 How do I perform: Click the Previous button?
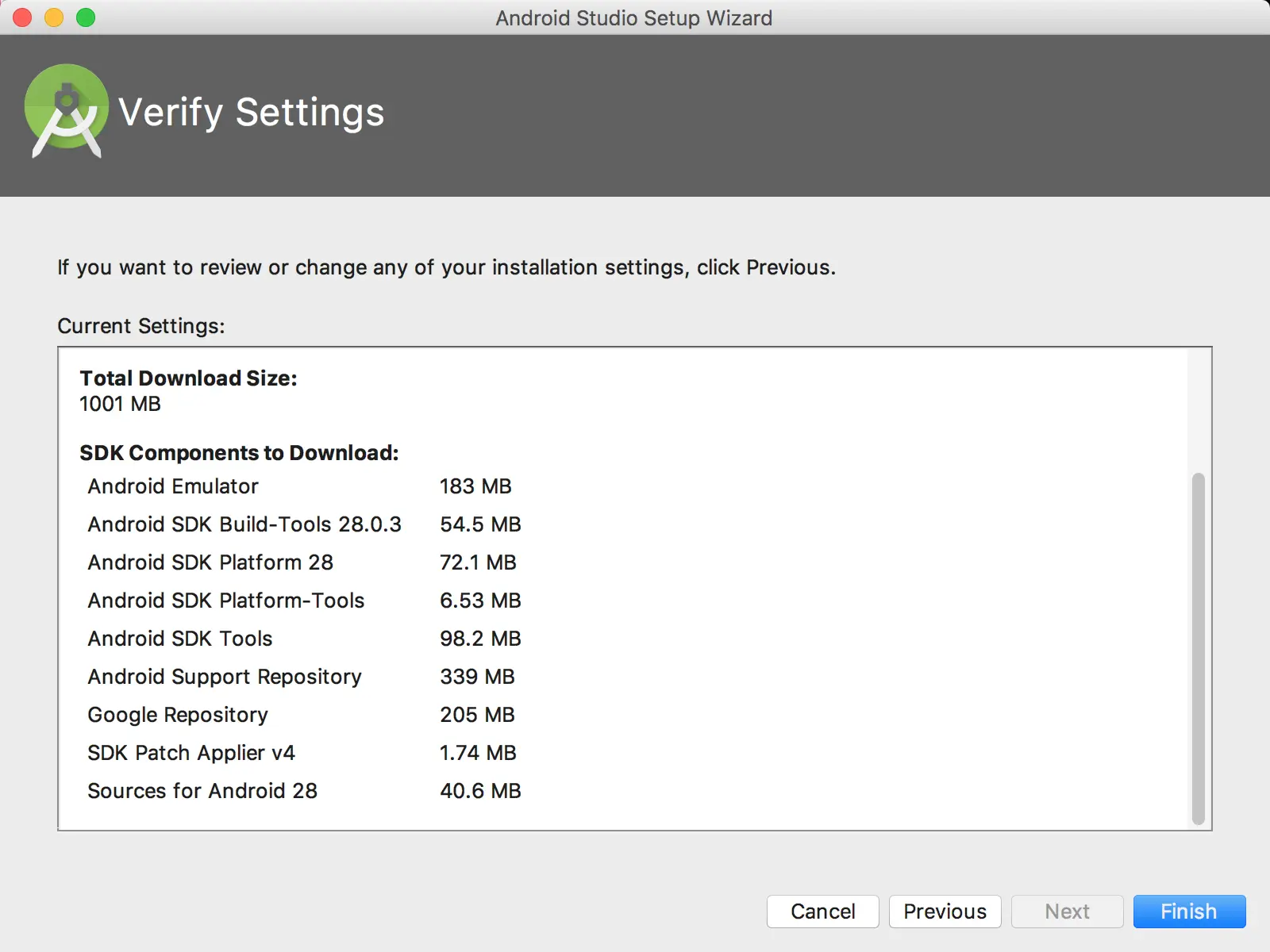[x=945, y=911]
